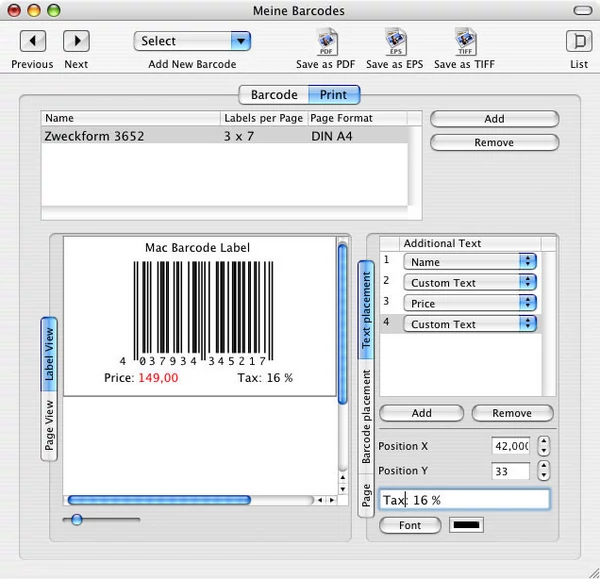
Task: Click Remove next to the label formats table
Action: (494, 142)
